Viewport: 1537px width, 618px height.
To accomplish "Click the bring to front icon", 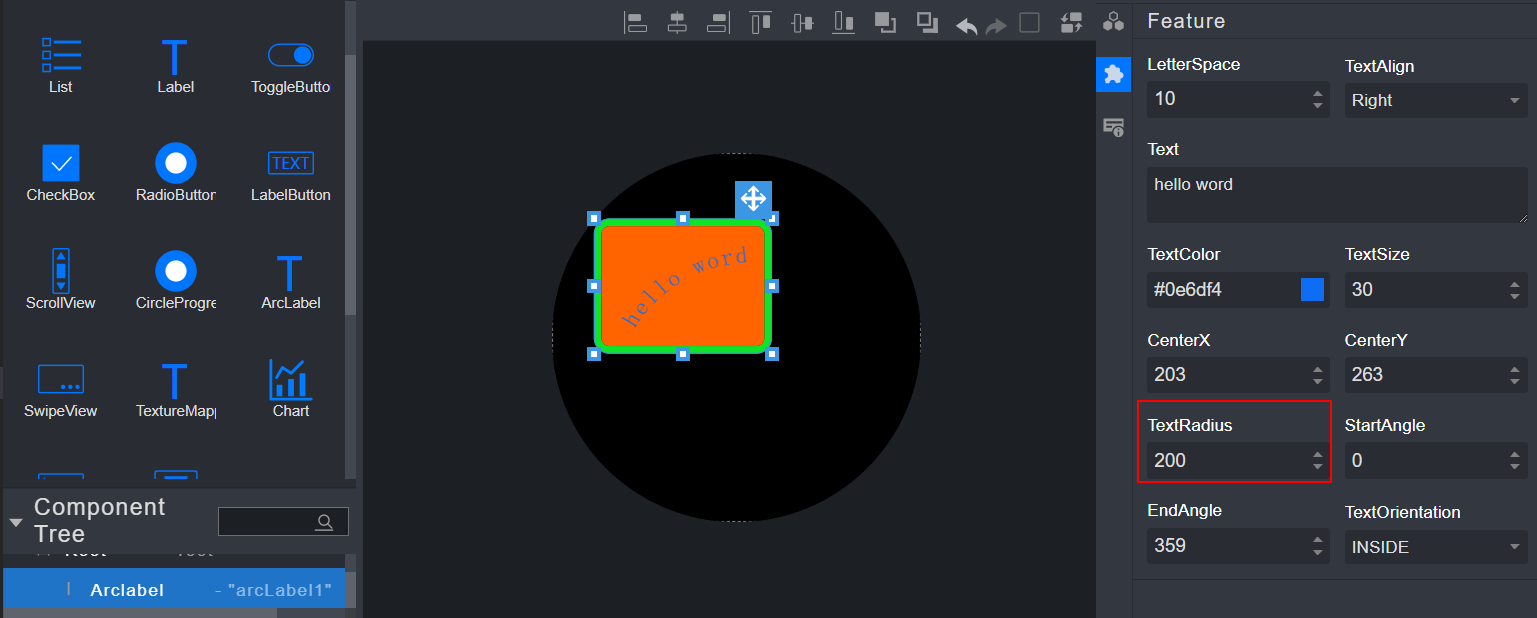I will tap(885, 23).
